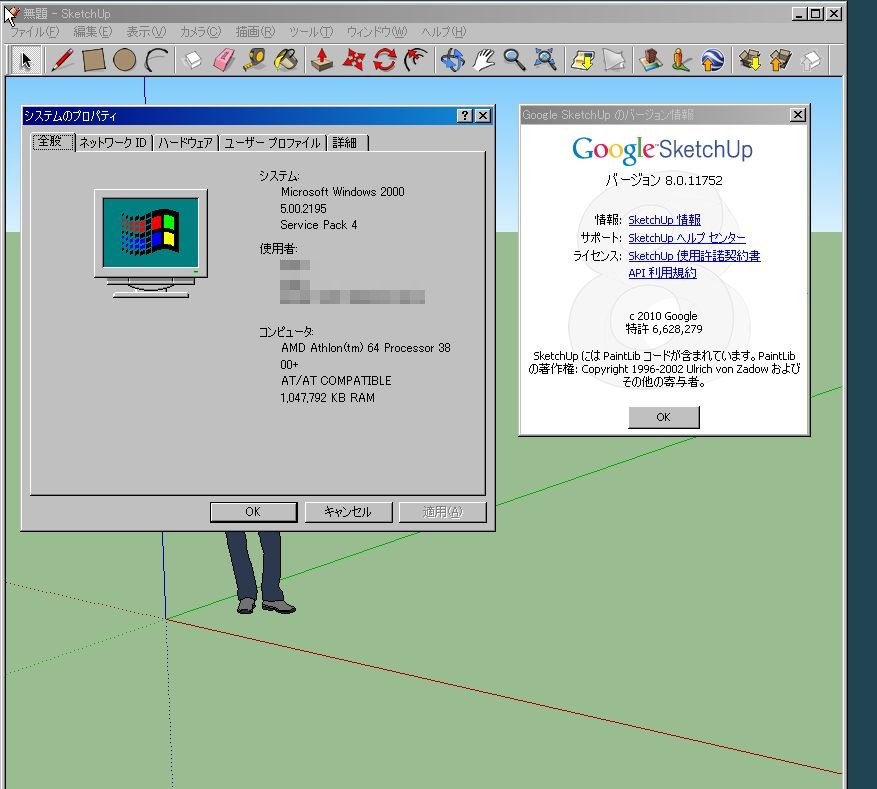The image size is (877, 789).
Task: Click the "c 2010 Google" copyright text
Action: click(x=663, y=316)
